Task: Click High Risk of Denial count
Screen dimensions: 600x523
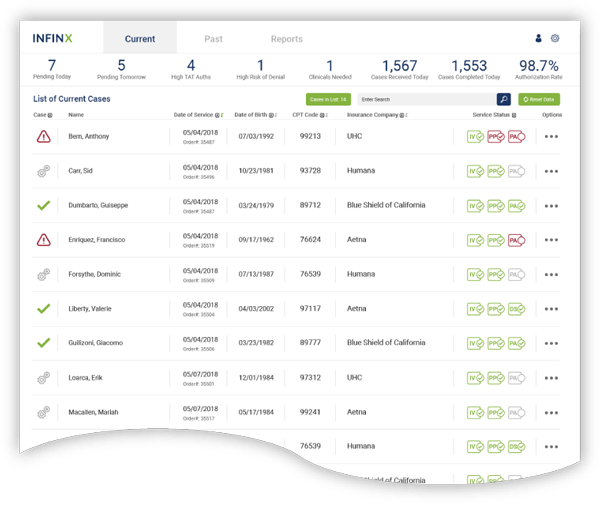Action: tap(261, 66)
